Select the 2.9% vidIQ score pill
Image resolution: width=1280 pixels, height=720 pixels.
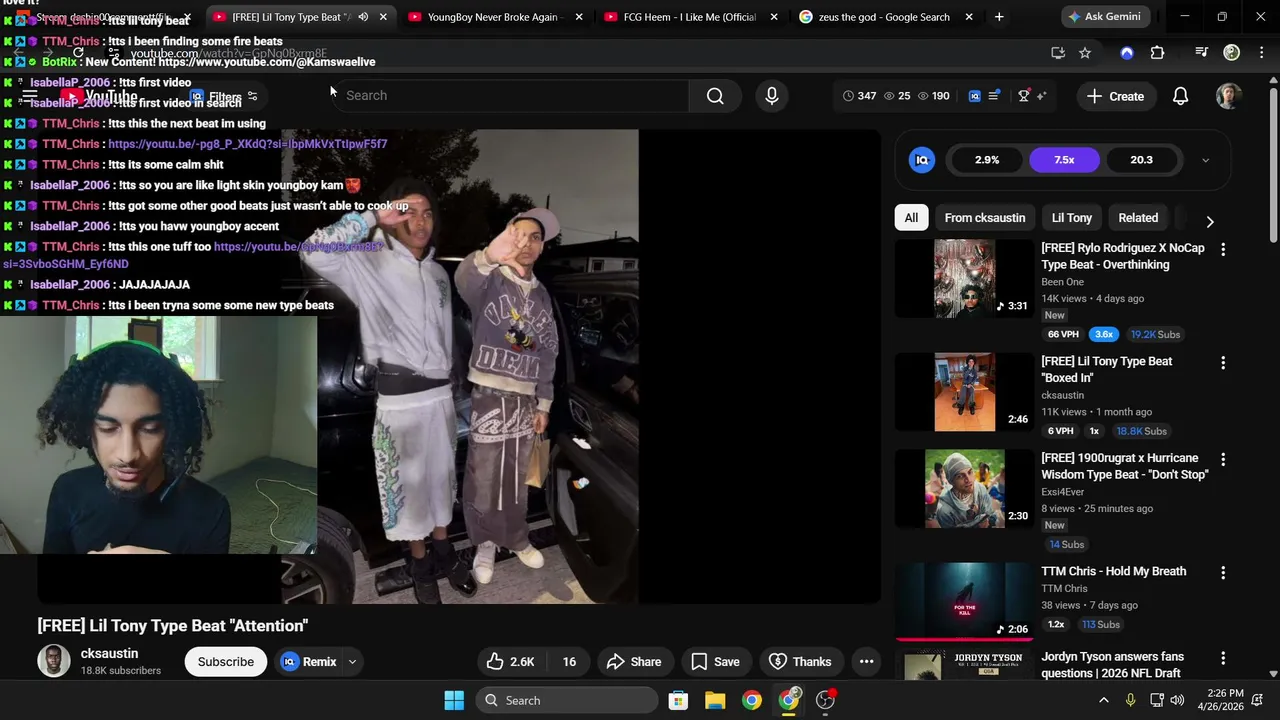pos(987,160)
